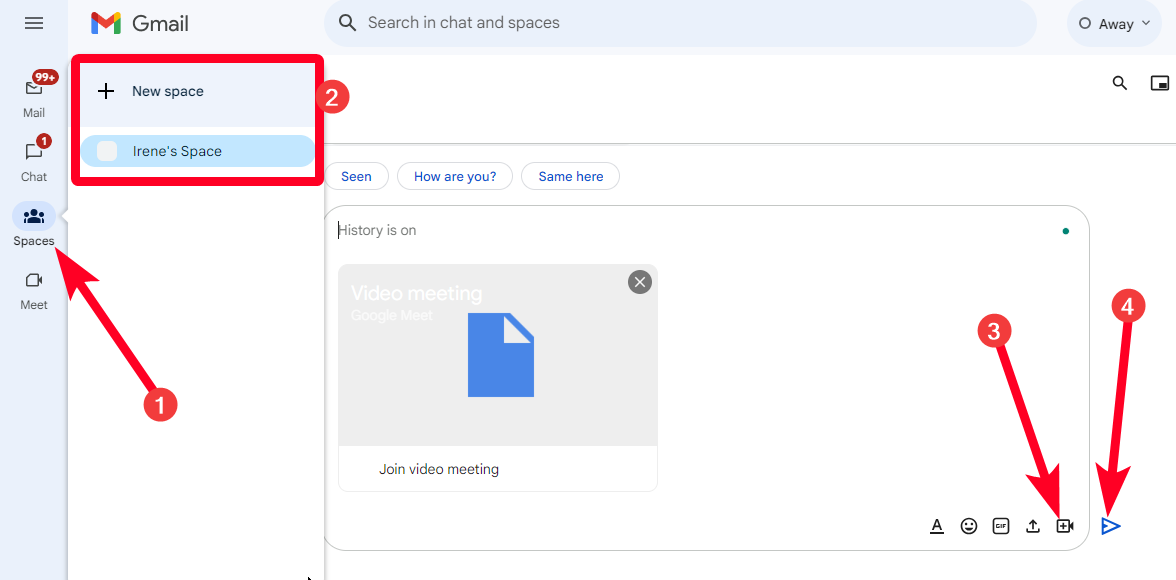Viewport: 1176px width, 580px height.
Task: Open the GIF picker
Action: tap(1000, 526)
